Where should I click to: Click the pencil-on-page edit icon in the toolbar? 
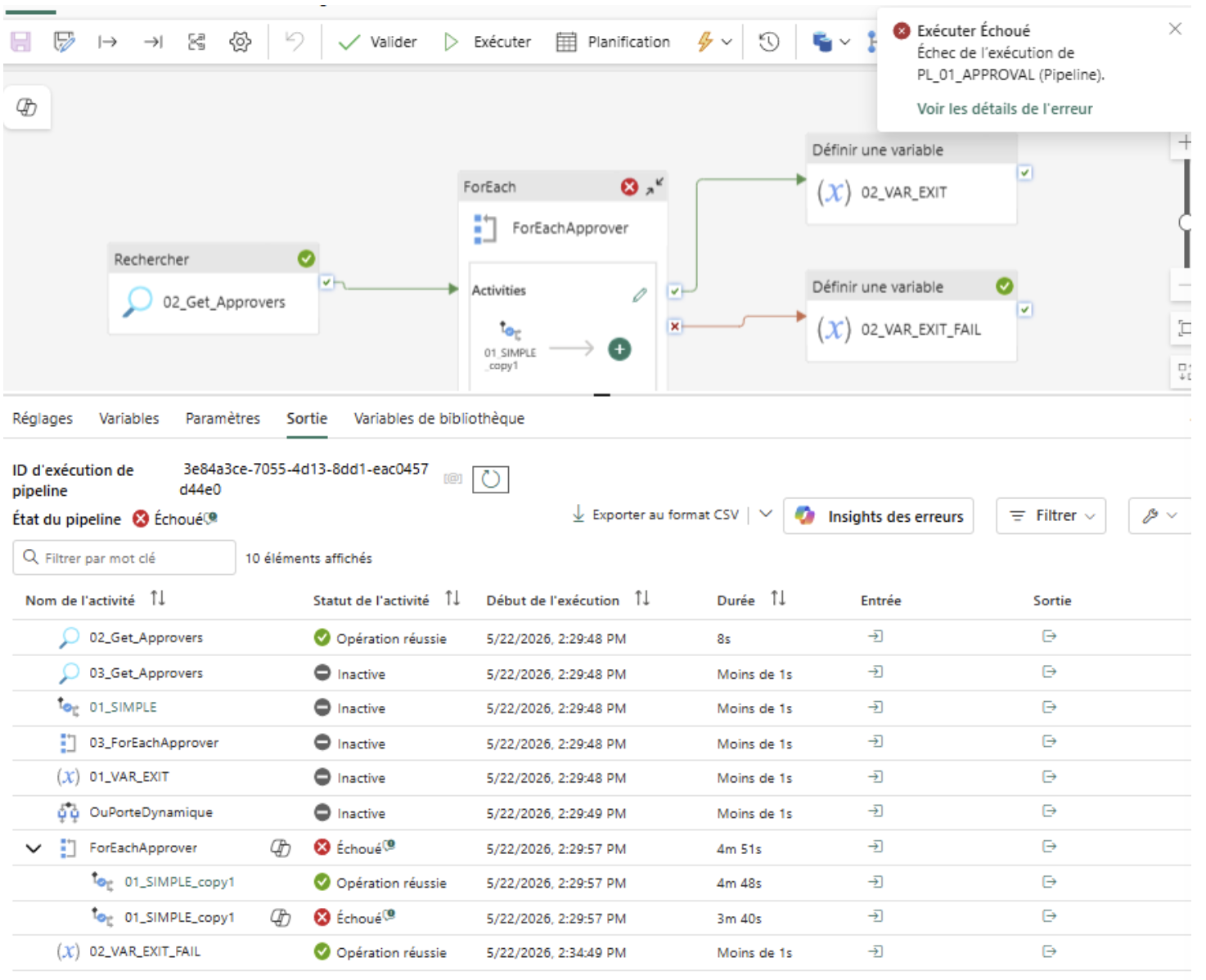click(64, 41)
